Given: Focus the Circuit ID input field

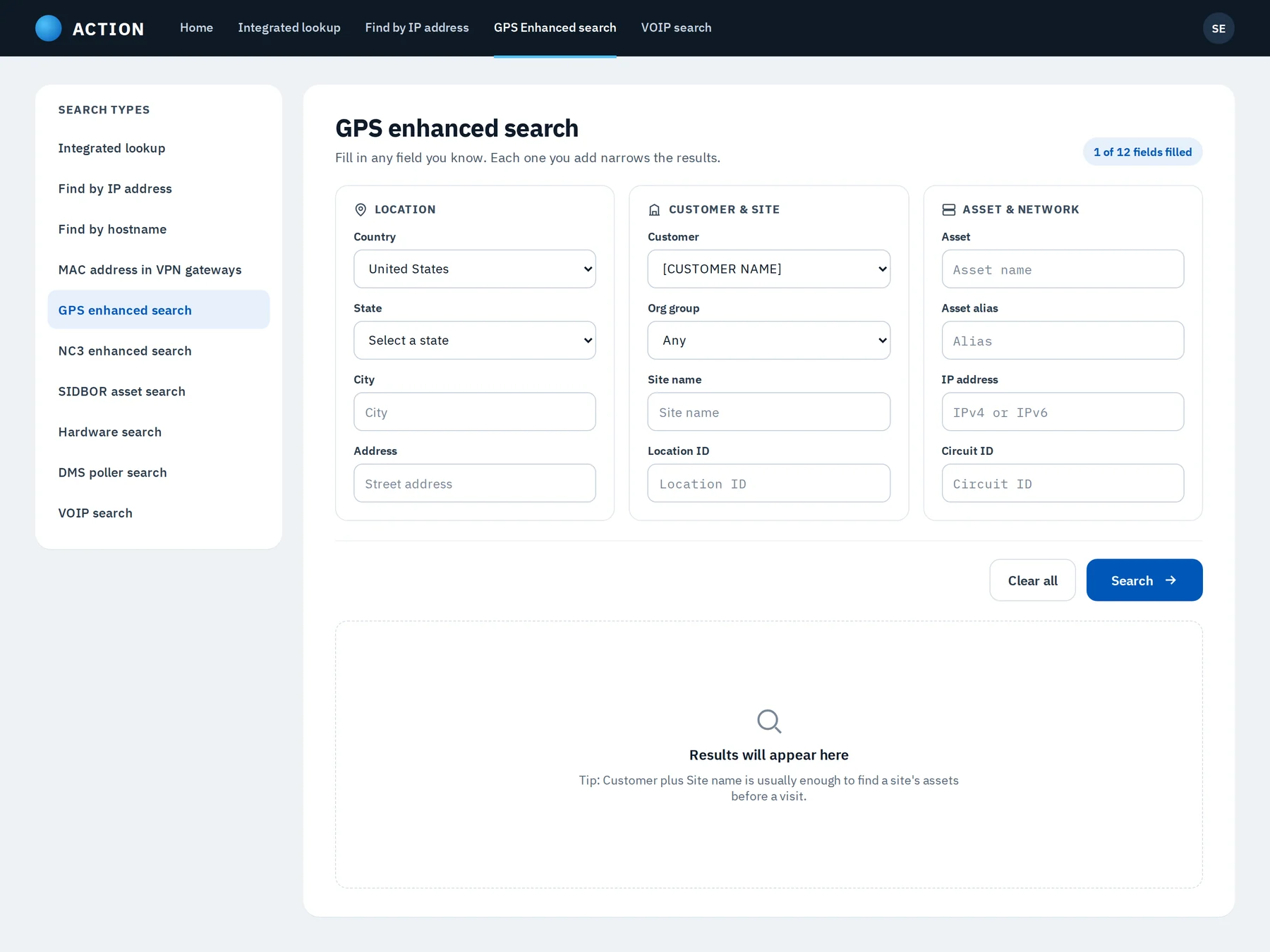Looking at the screenshot, I should click(x=1063, y=483).
